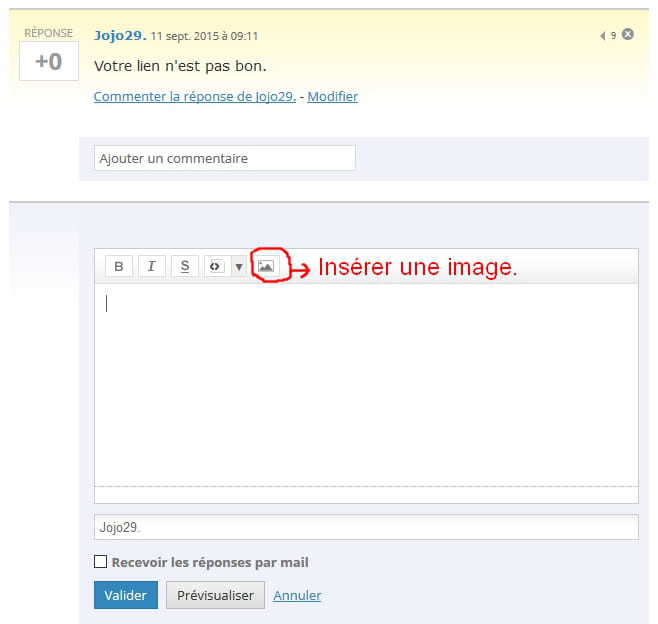
Task: Enable Recevoir les réponses par mail checkbox
Action: 100,561
